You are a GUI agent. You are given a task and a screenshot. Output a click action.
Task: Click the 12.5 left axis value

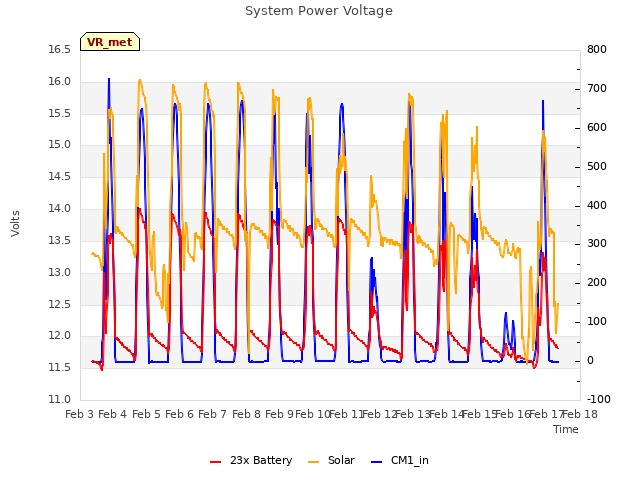60,304
